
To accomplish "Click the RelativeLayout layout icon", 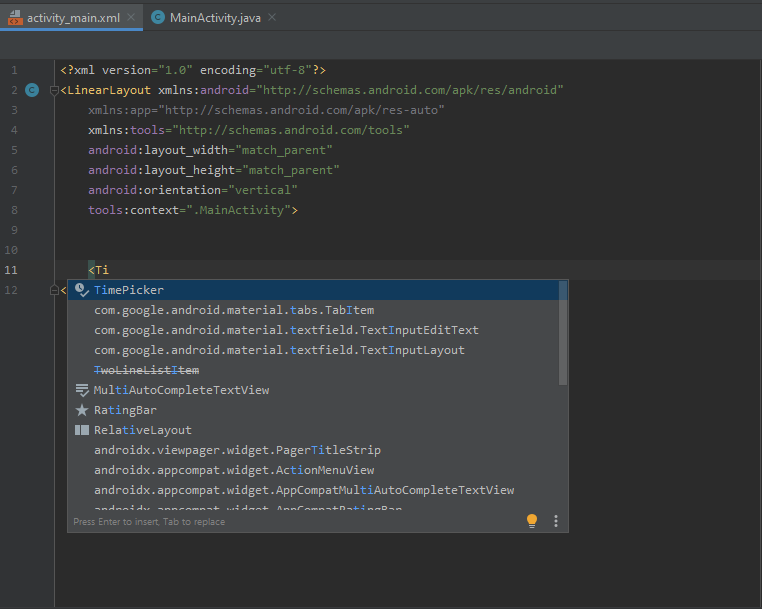I will (x=82, y=430).
